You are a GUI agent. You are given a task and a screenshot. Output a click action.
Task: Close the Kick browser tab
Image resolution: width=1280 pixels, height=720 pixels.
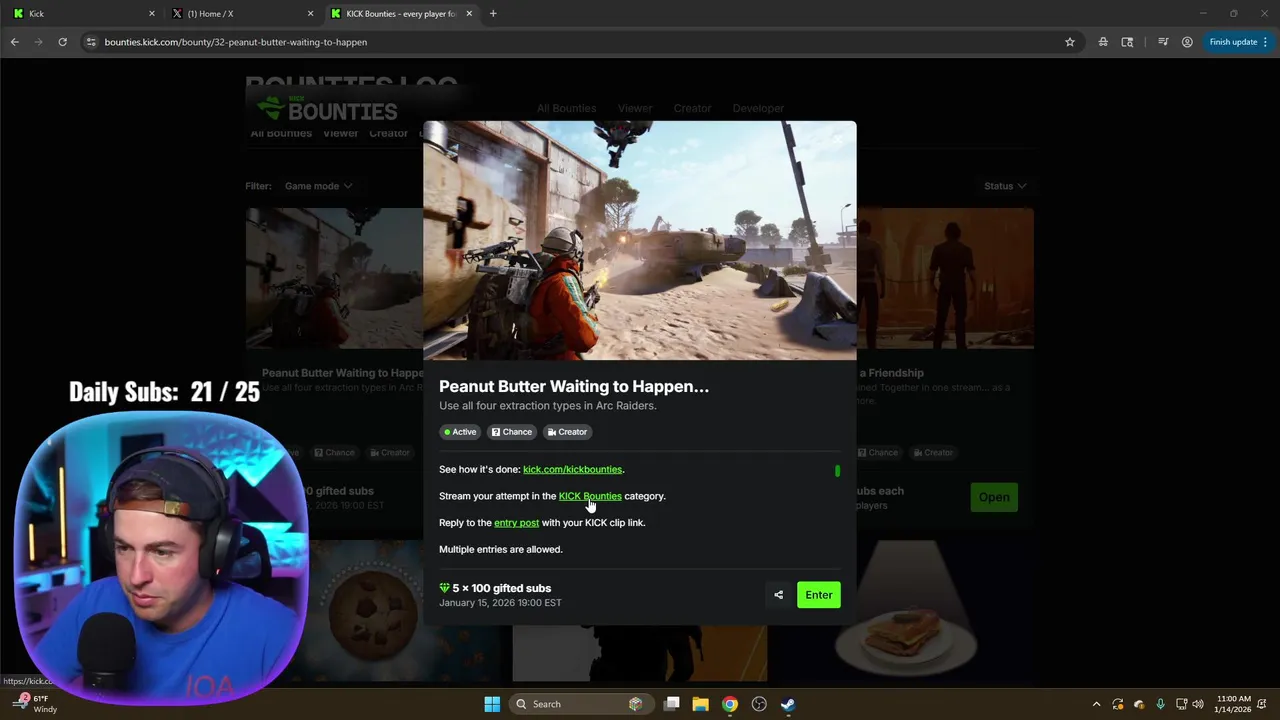click(152, 14)
